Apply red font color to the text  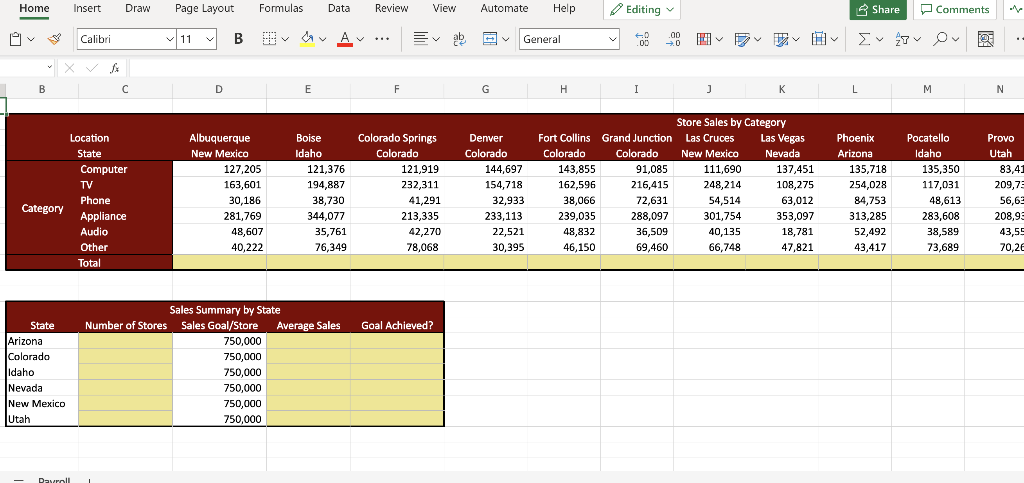(x=345, y=39)
